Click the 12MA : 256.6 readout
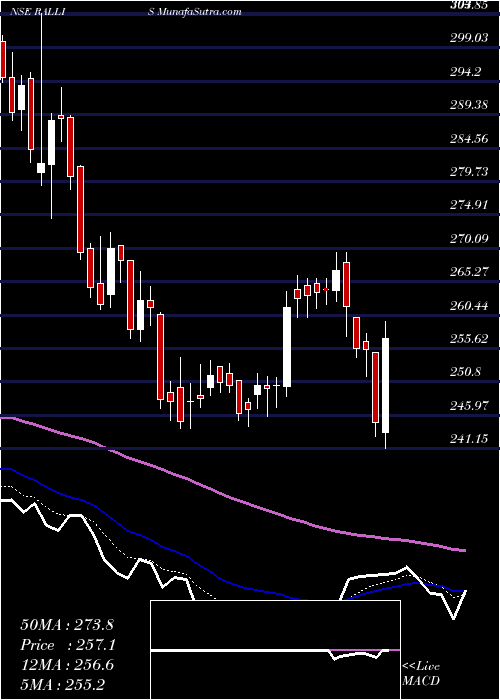Viewport: 500px width, 700px height. (67, 665)
